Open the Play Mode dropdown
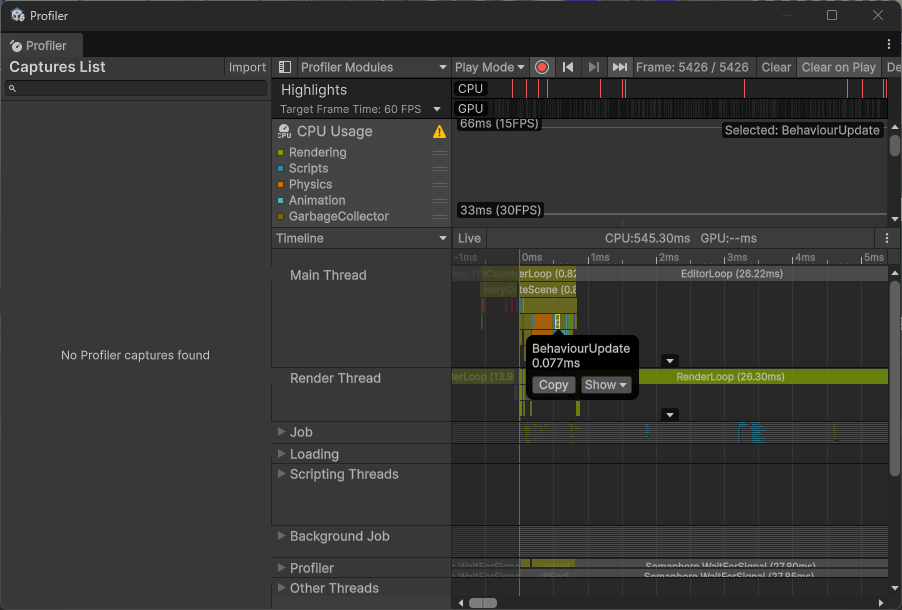Screen dimensions: 902x610 489,67
